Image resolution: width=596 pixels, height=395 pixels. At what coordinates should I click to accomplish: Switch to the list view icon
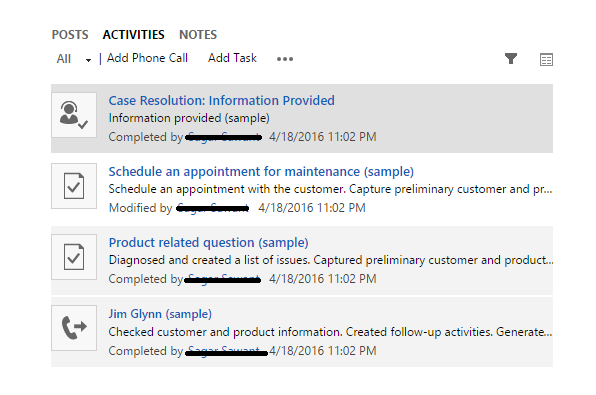click(x=546, y=59)
